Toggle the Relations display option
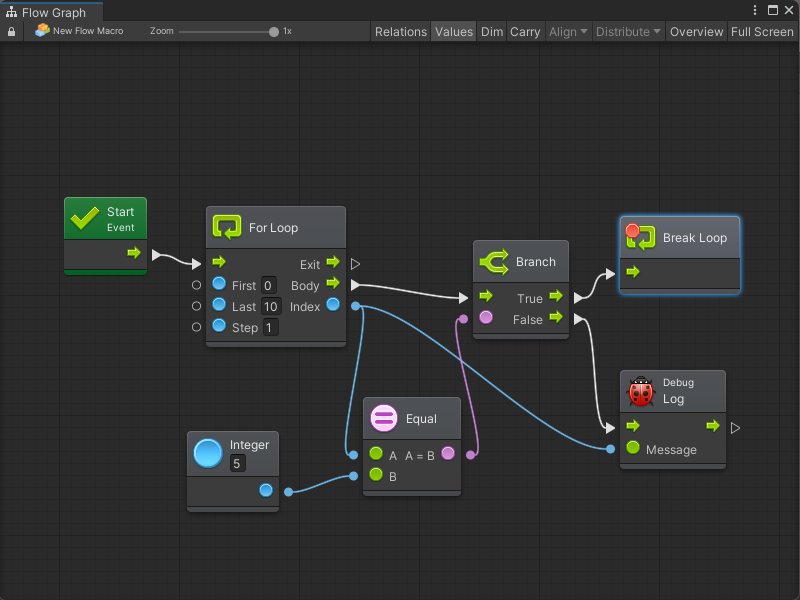The height and width of the screenshot is (600, 800). click(x=400, y=32)
